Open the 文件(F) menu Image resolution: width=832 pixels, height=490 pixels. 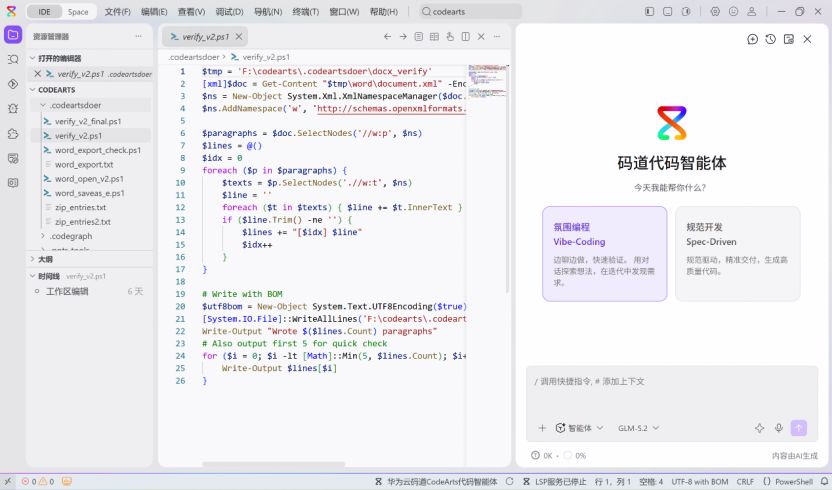pos(117,12)
